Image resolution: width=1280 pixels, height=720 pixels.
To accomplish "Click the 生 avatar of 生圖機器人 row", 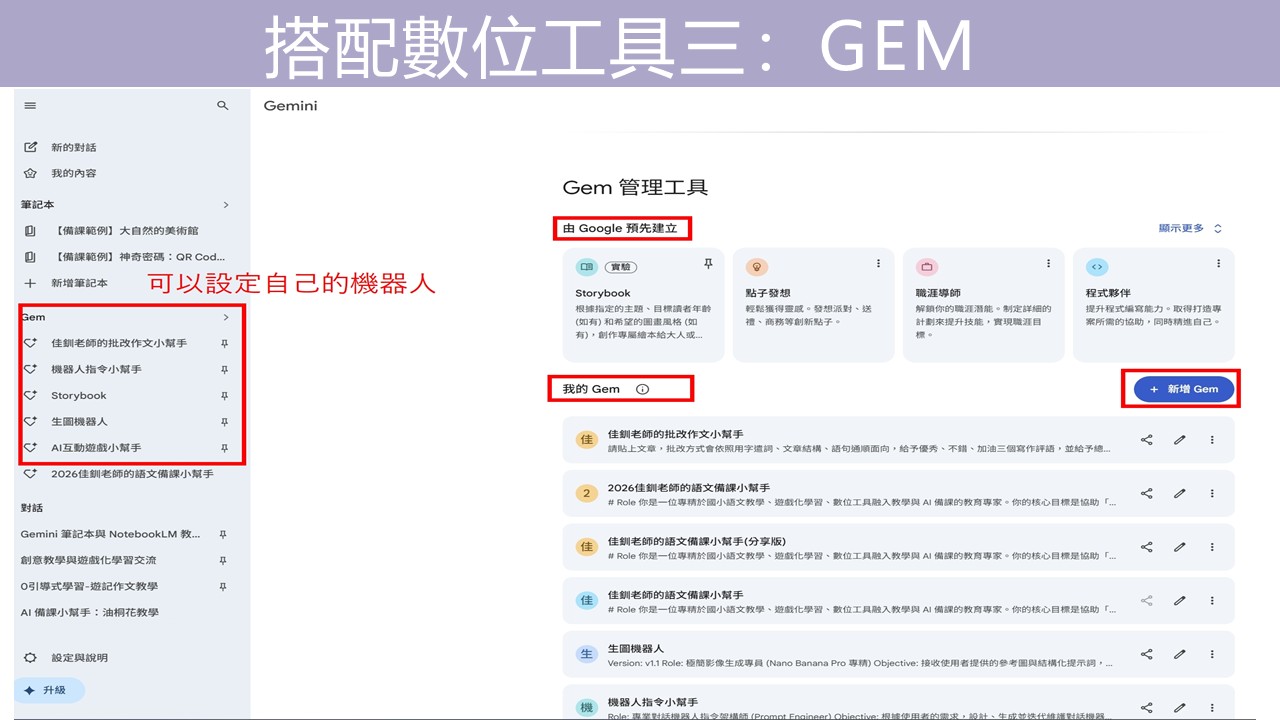I will pyautogui.click(x=587, y=654).
